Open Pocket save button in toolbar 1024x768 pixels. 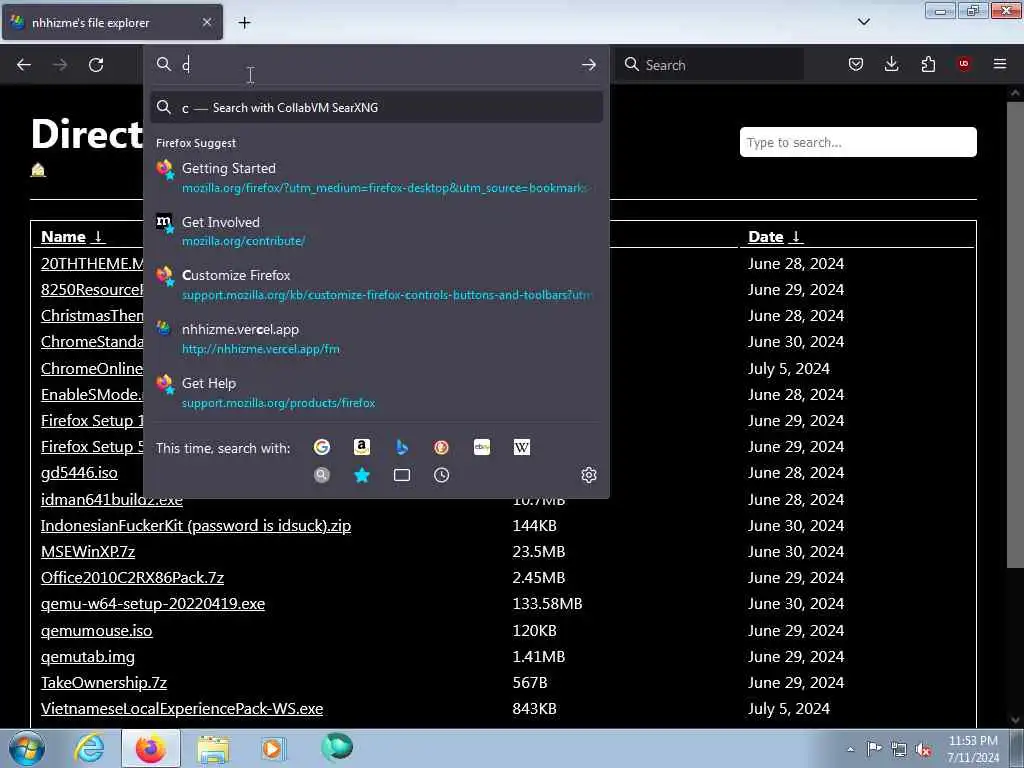click(856, 64)
